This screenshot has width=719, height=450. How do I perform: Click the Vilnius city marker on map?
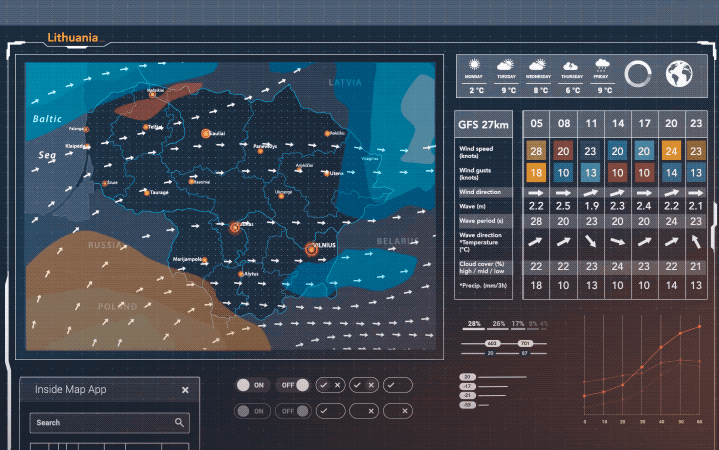click(311, 249)
